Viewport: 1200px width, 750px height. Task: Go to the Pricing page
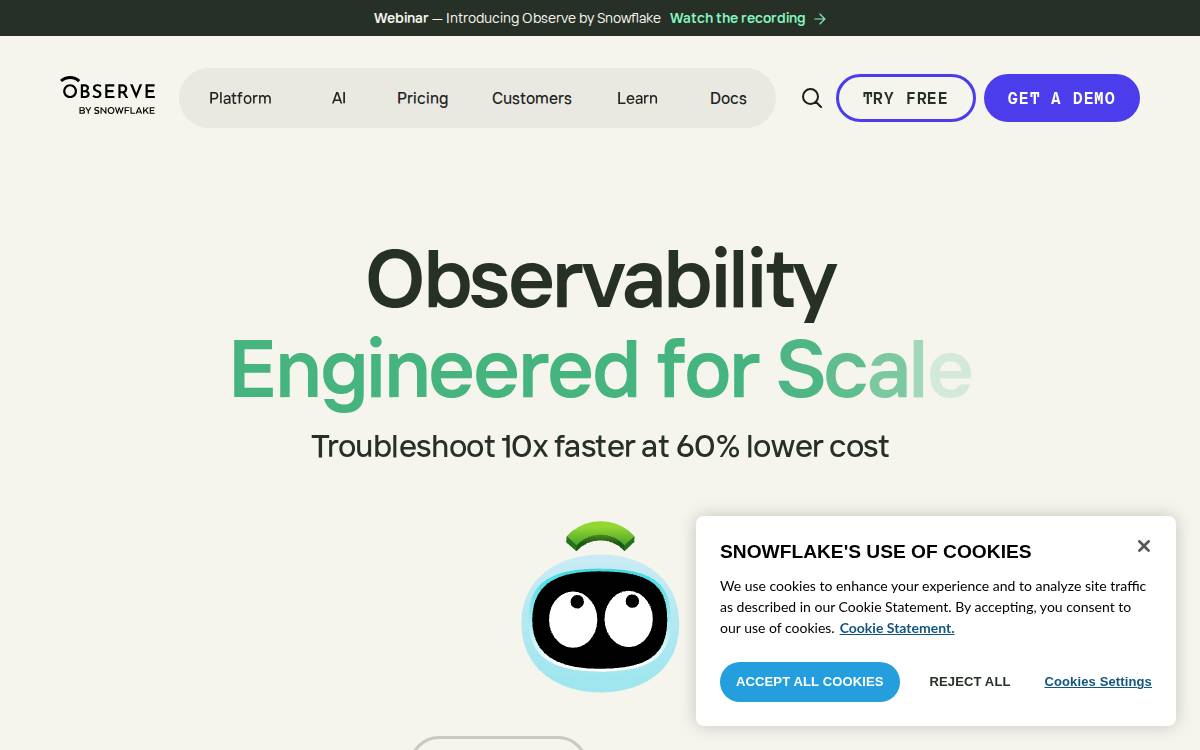422,98
